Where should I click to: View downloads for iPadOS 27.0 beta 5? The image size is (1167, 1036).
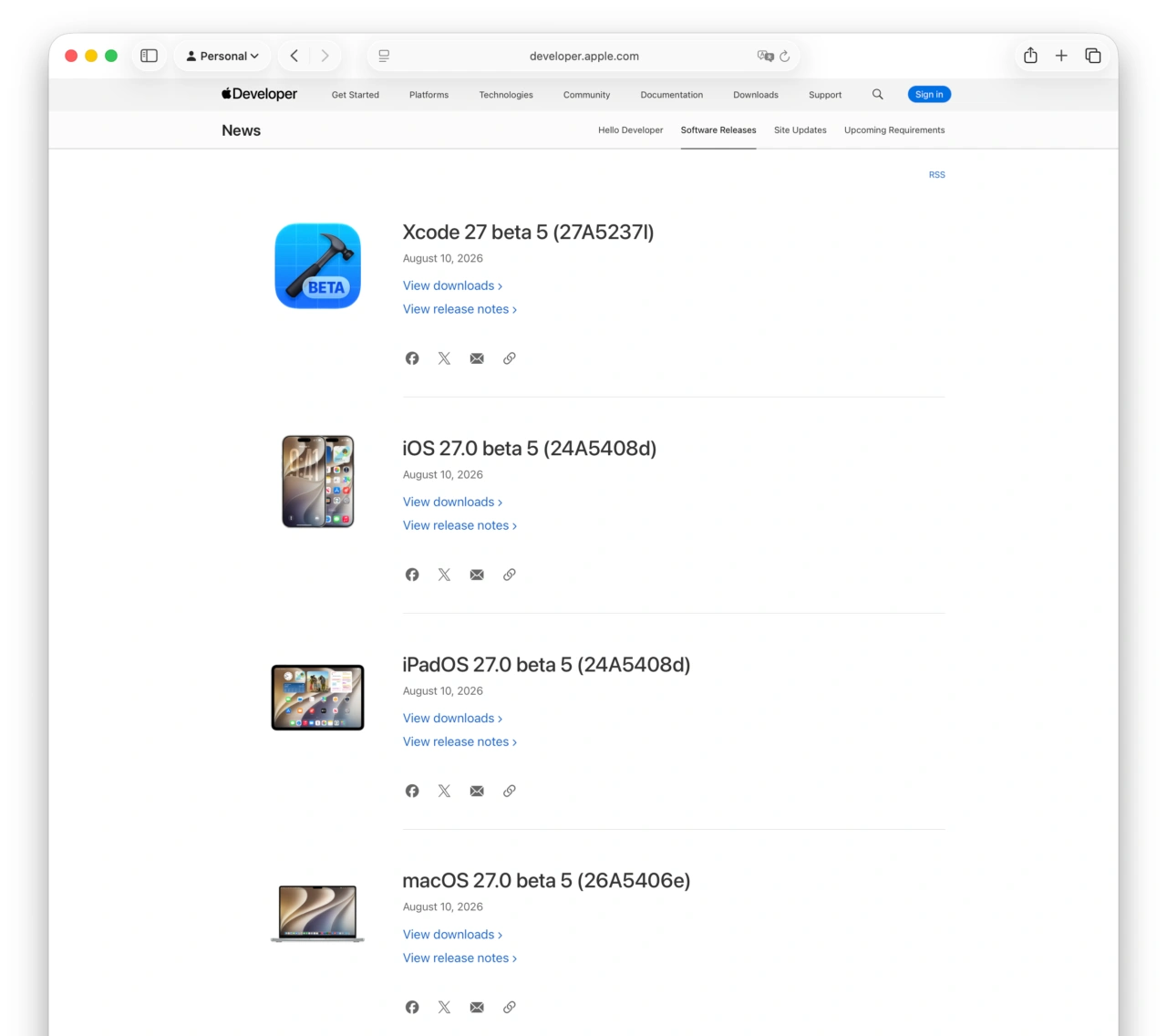[452, 718]
